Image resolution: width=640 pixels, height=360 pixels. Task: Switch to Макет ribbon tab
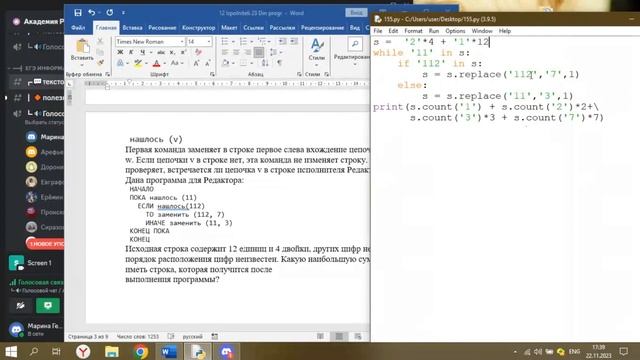229,28
